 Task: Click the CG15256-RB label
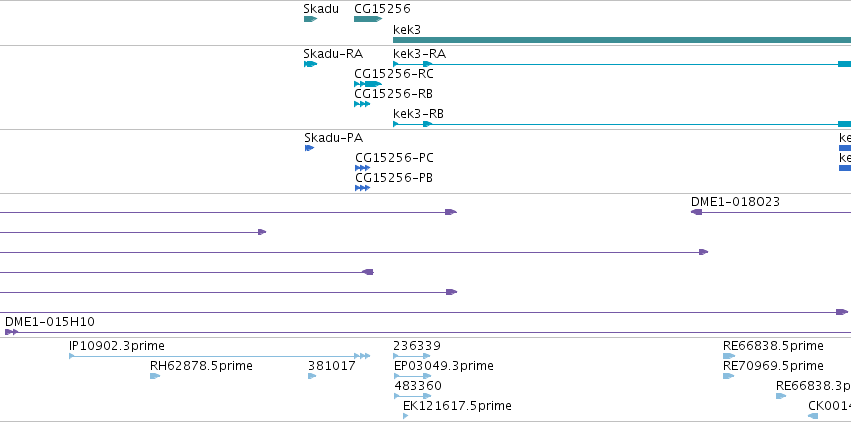pyautogui.click(x=393, y=94)
